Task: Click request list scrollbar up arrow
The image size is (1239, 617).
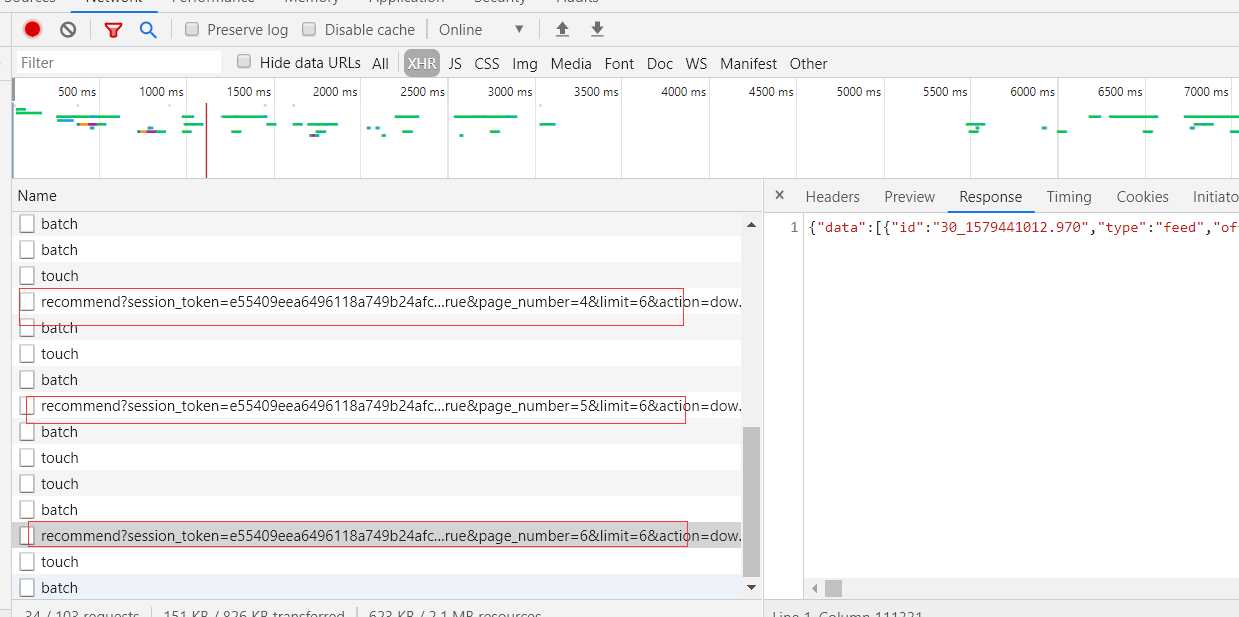Action: tap(752, 225)
